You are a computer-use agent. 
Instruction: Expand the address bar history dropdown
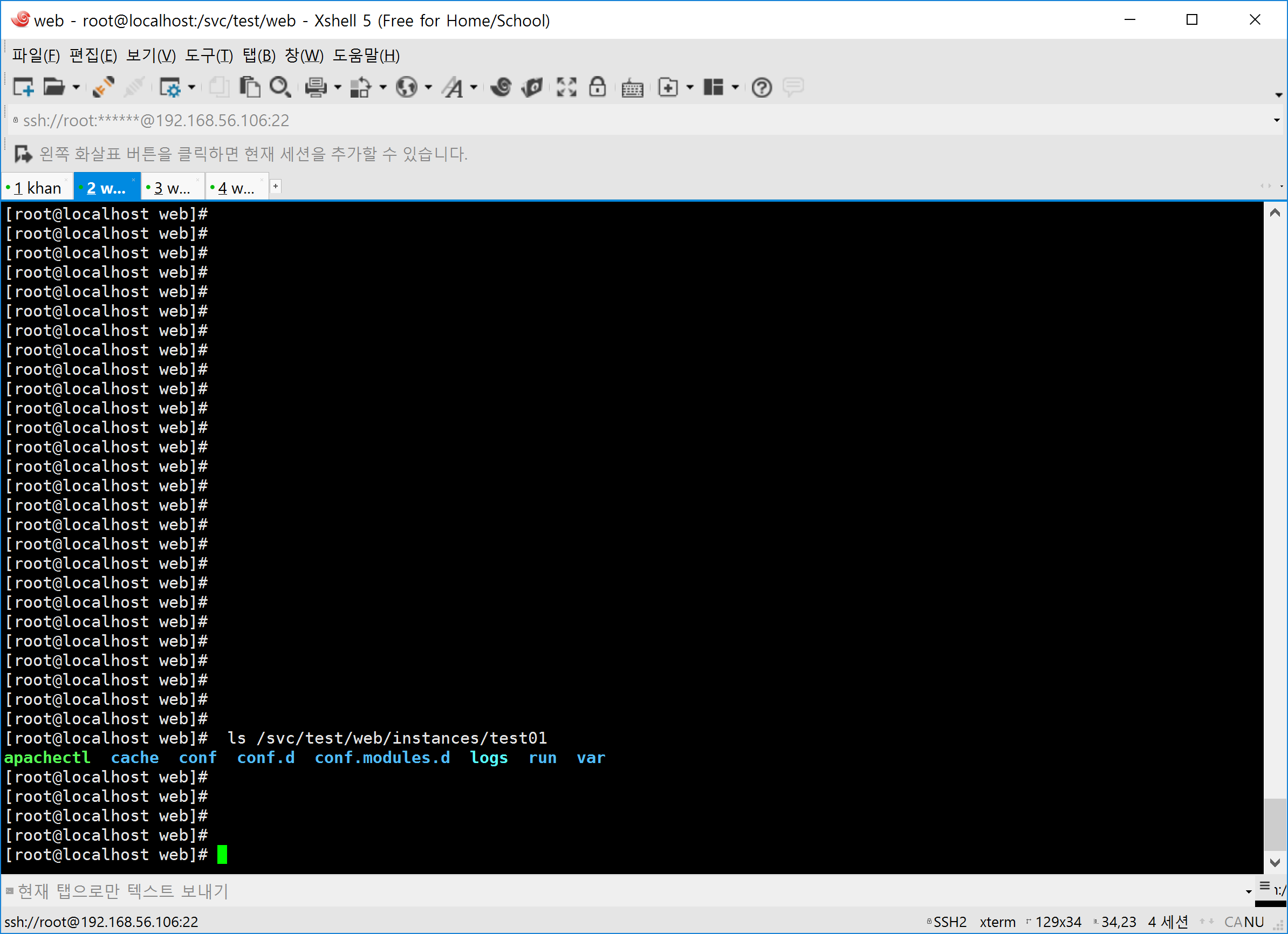coord(1276,120)
